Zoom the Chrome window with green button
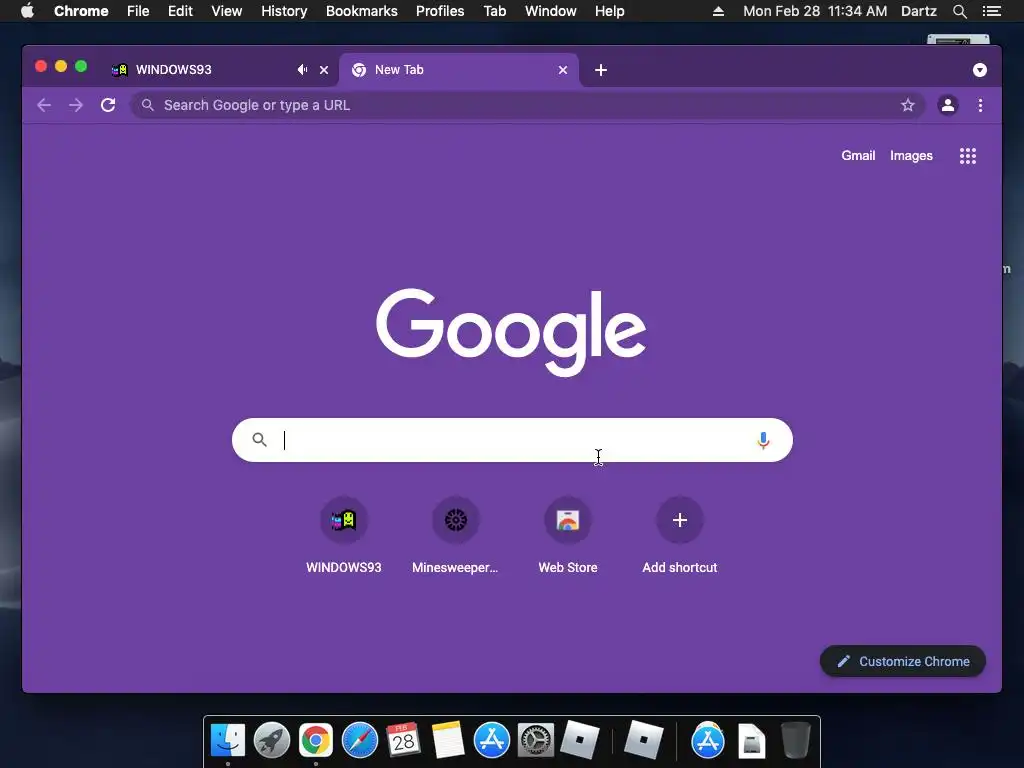The image size is (1024, 768). [81, 66]
